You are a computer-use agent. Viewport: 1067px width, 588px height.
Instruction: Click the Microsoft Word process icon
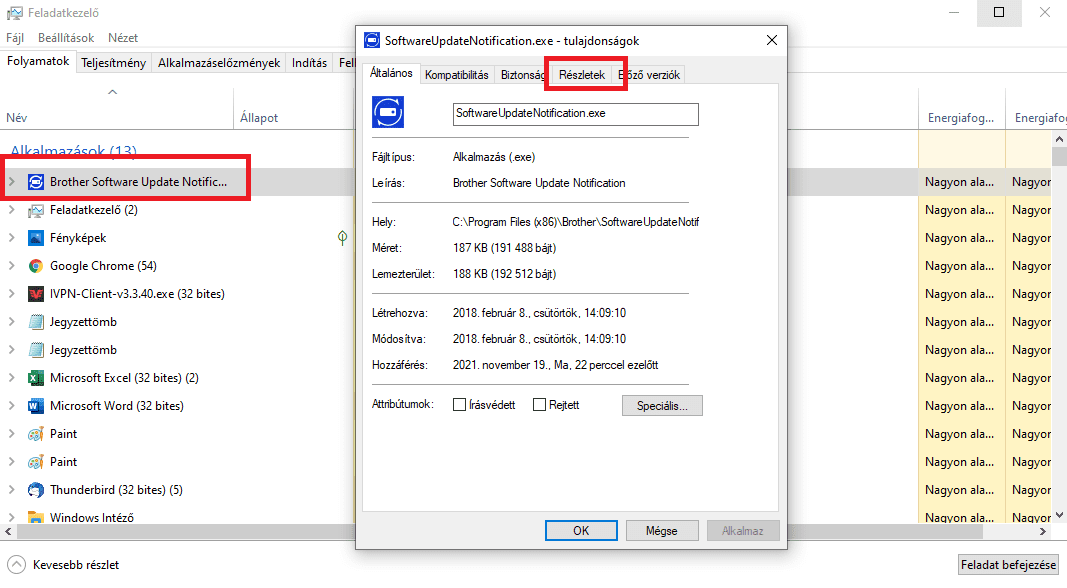pyautogui.click(x=36, y=406)
